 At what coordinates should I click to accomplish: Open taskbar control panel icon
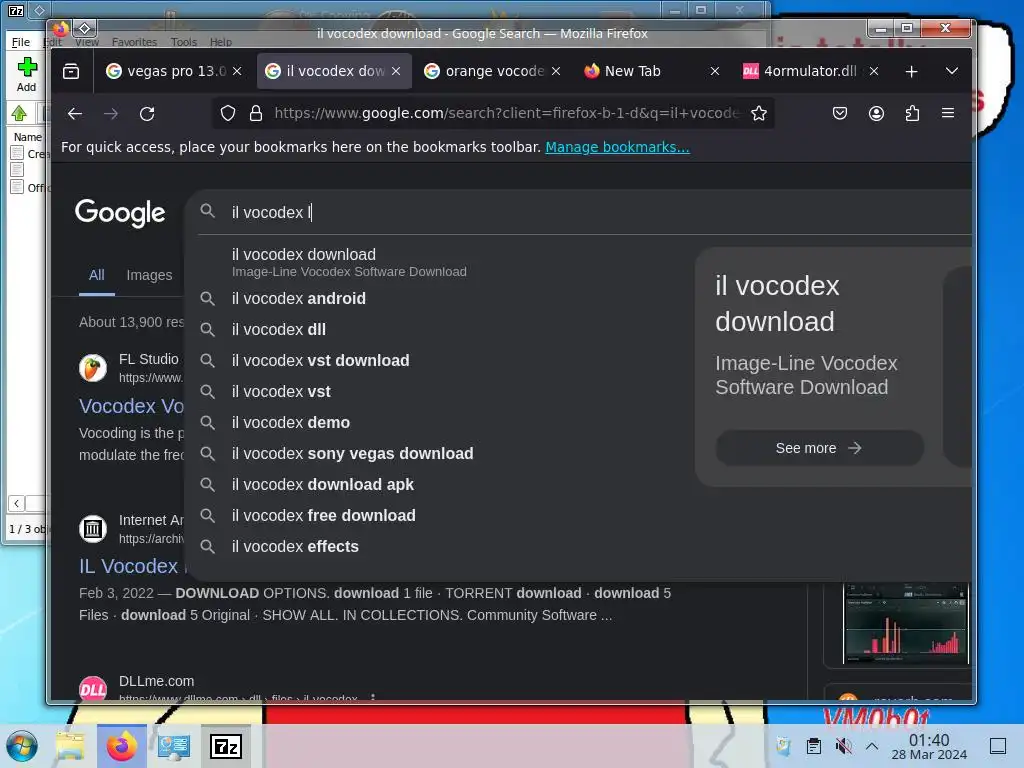pos(174,746)
